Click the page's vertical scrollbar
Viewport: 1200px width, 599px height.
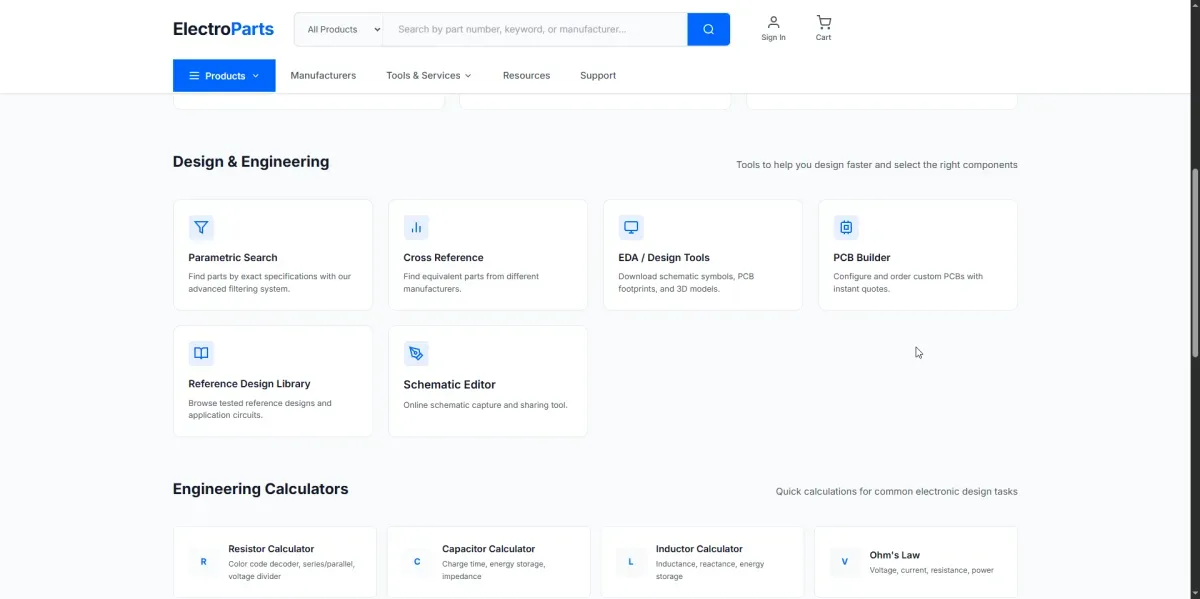point(1194,260)
